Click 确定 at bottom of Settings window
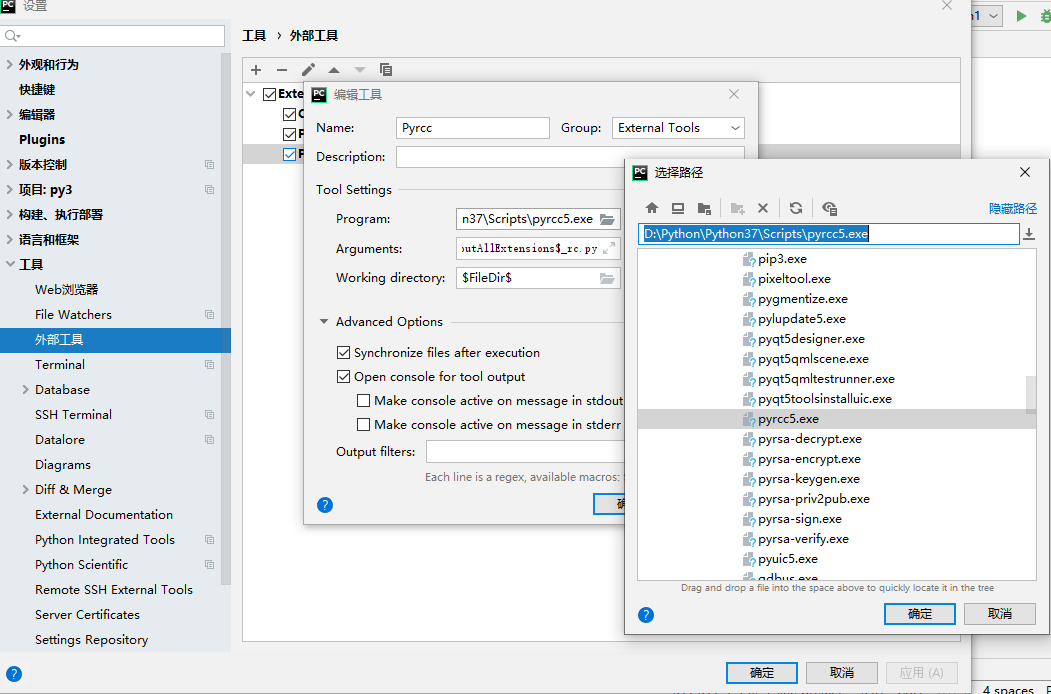This screenshot has width=1051, height=694. coord(761,673)
